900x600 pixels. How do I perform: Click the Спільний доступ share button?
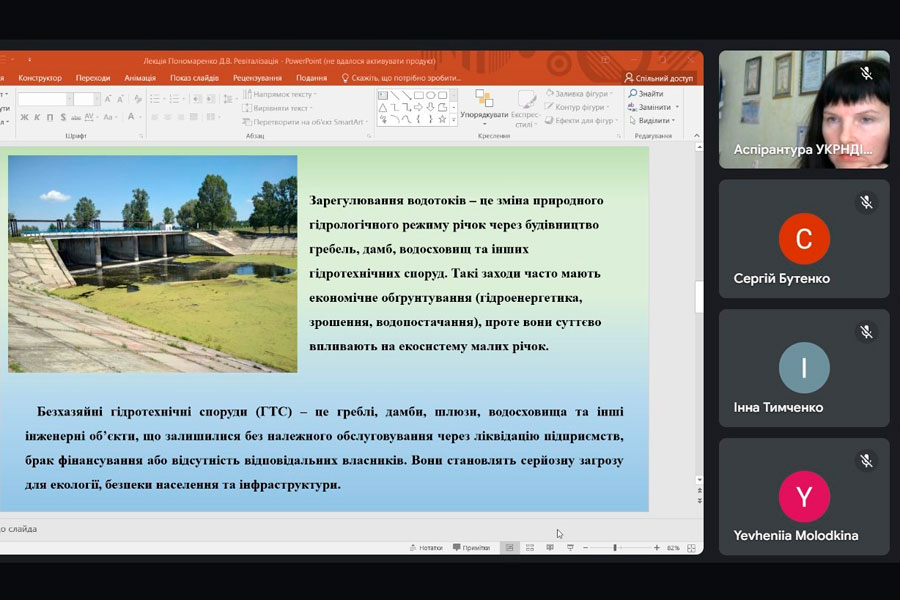658,78
